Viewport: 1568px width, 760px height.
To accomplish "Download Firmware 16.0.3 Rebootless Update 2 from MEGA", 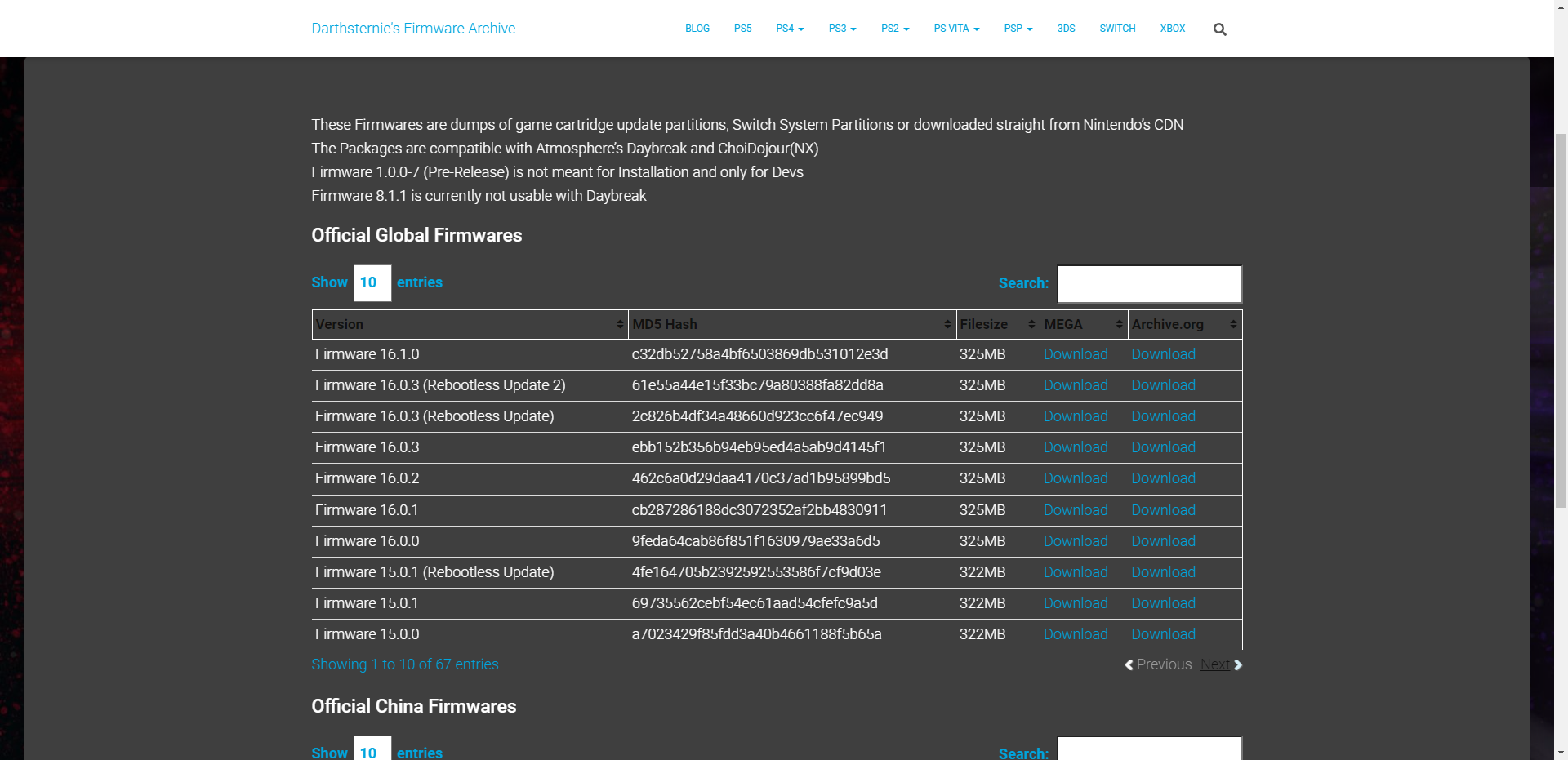I will 1076,385.
